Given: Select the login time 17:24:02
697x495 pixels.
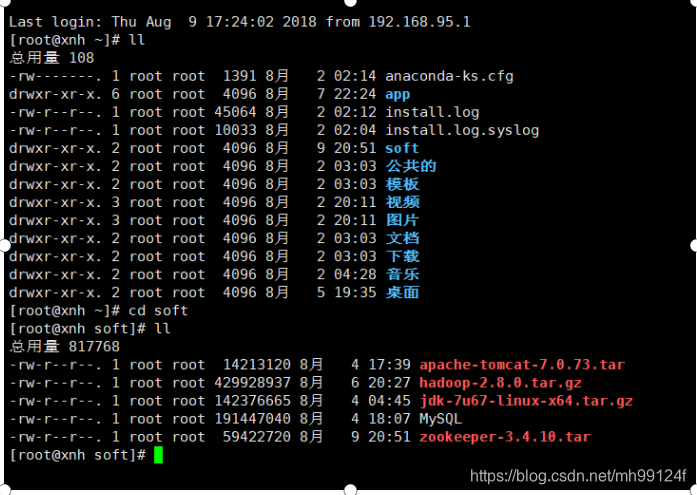Looking at the screenshot, I should [239, 22].
